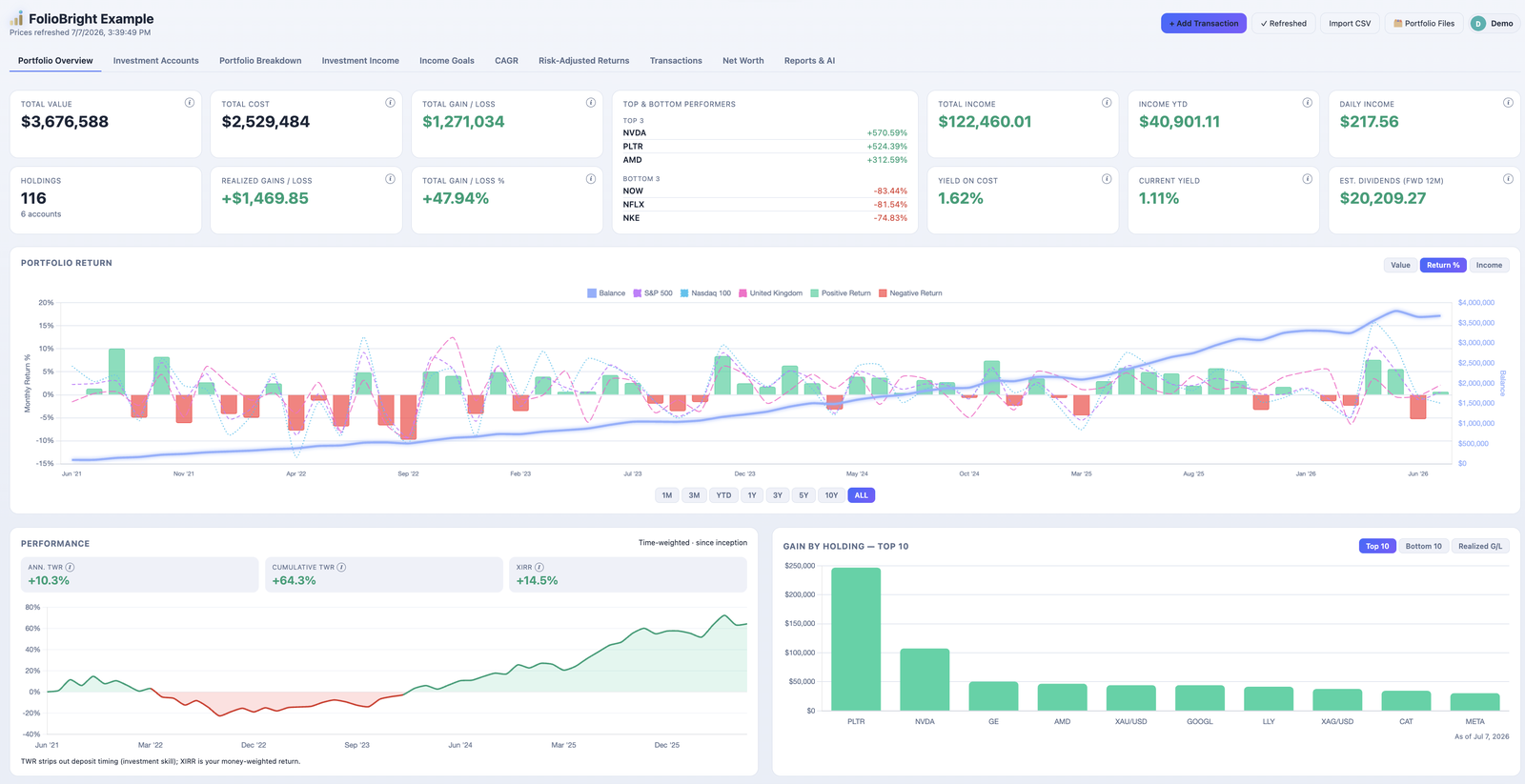
Task: Click the NFLX bottom performer row
Action: (x=764, y=205)
